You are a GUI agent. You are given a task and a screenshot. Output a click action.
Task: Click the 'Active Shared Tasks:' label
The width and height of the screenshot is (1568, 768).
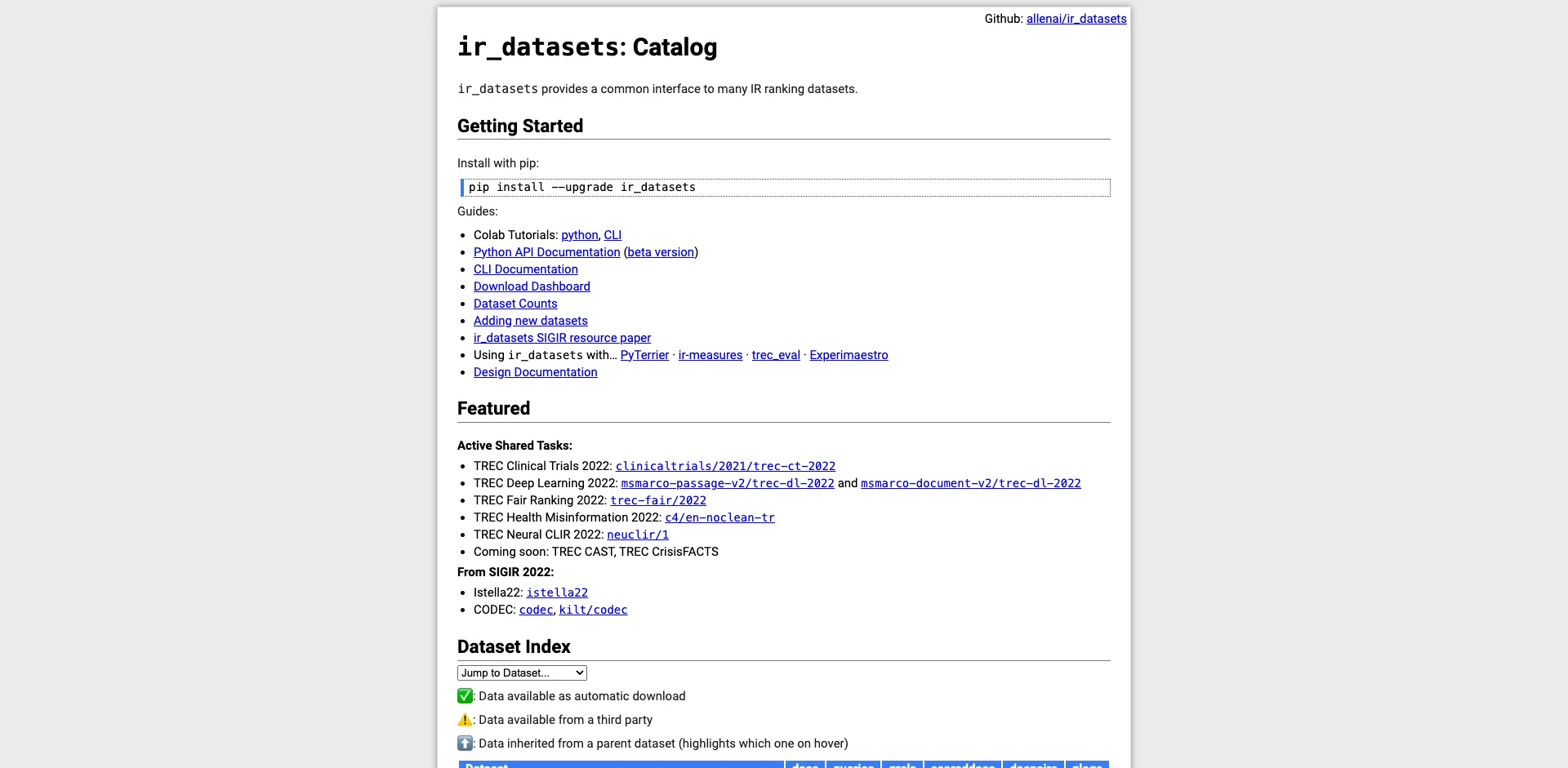click(x=514, y=446)
